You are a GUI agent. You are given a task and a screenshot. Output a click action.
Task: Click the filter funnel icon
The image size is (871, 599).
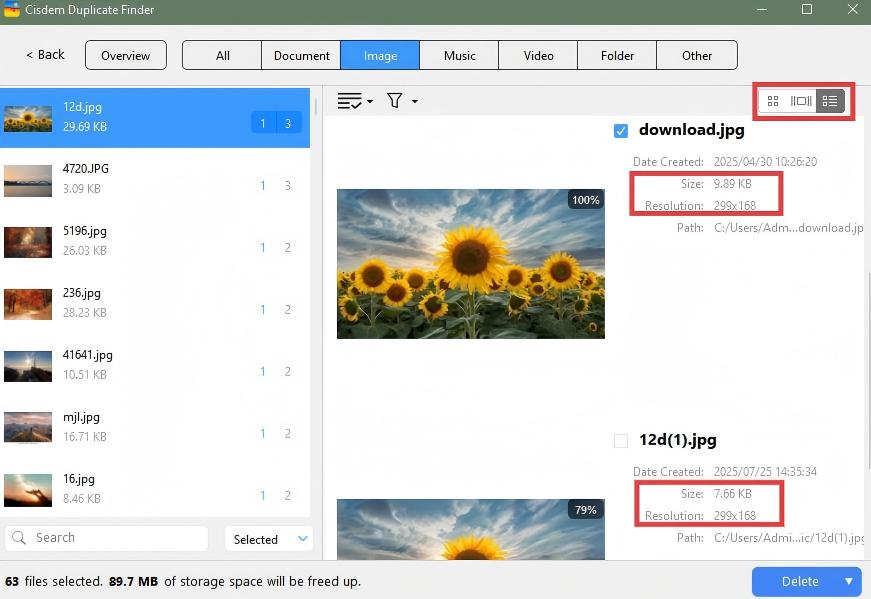(x=394, y=100)
